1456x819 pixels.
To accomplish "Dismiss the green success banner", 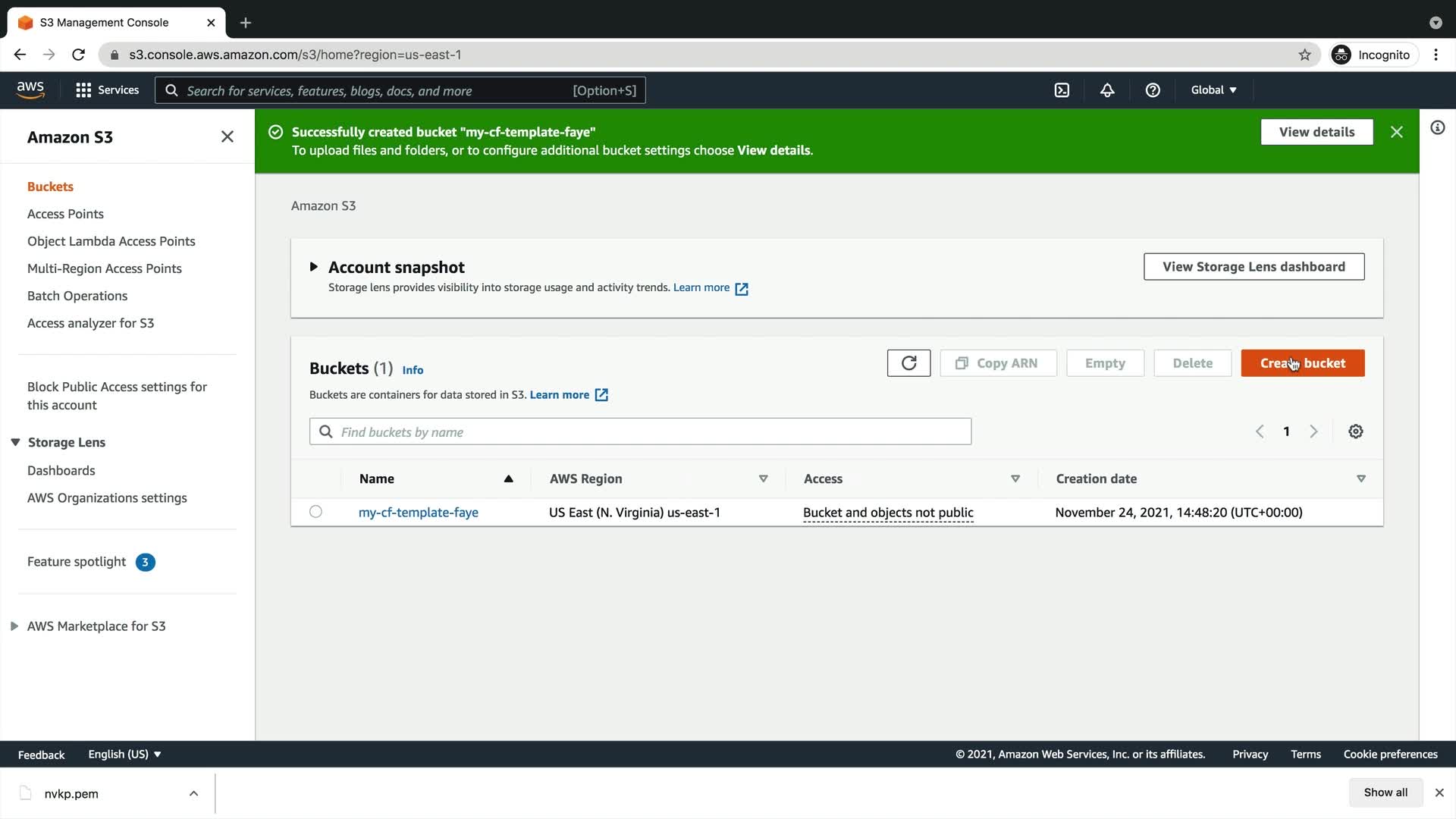I will coord(1396,132).
